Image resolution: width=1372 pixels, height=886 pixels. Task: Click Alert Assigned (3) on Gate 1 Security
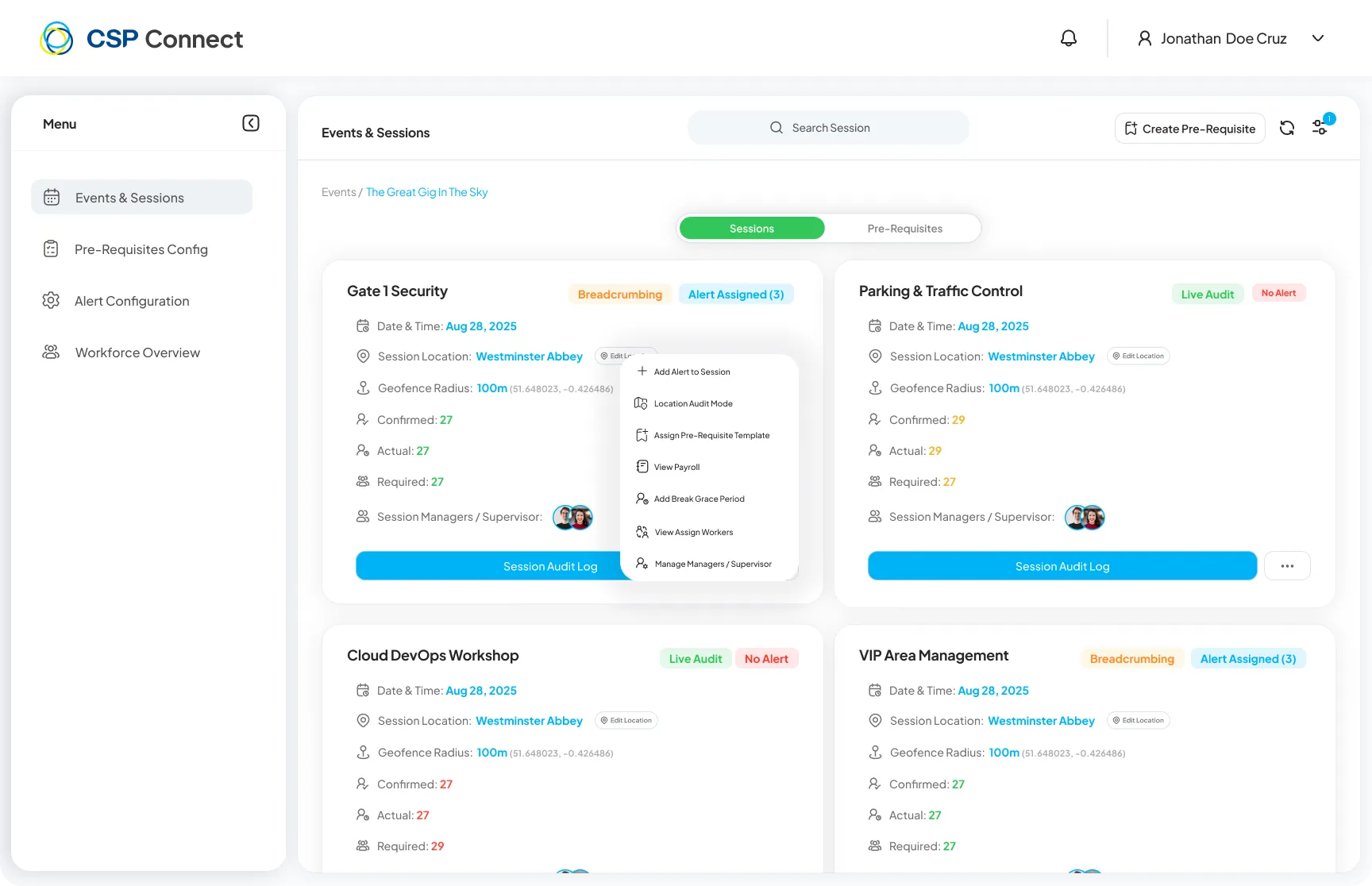coord(736,295)
